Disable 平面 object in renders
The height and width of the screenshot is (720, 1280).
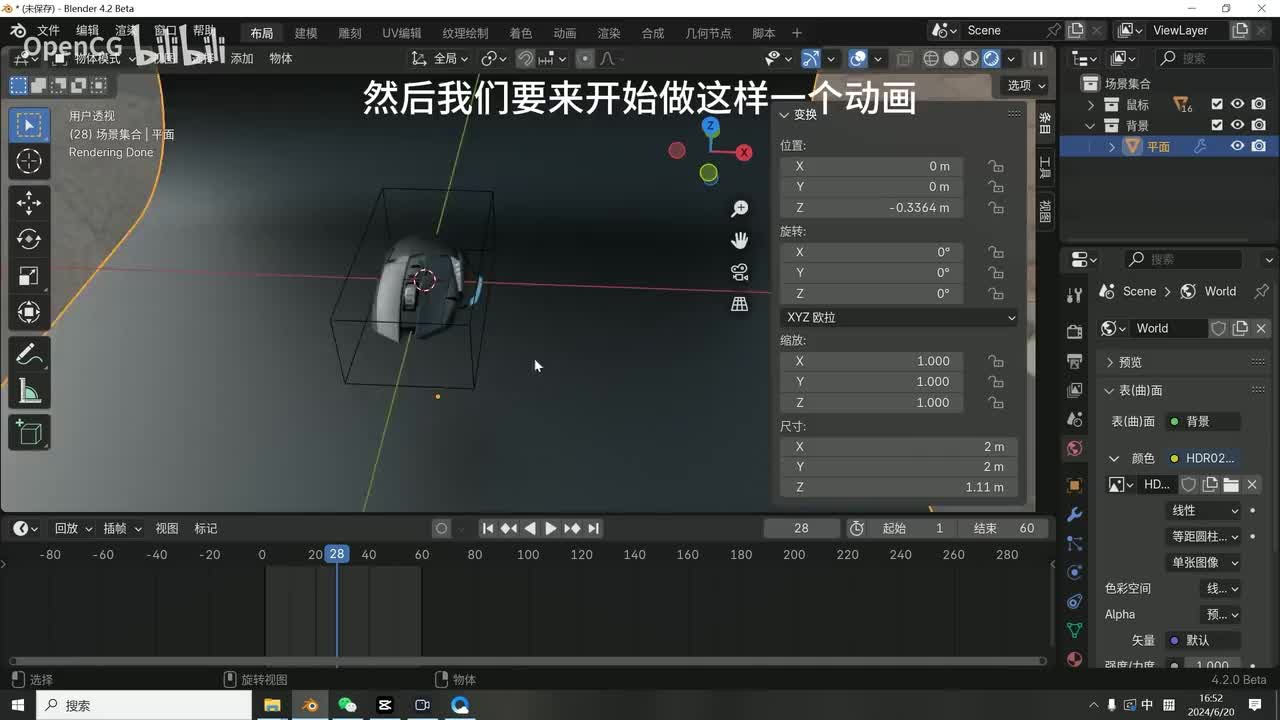tap(1259, 146)
